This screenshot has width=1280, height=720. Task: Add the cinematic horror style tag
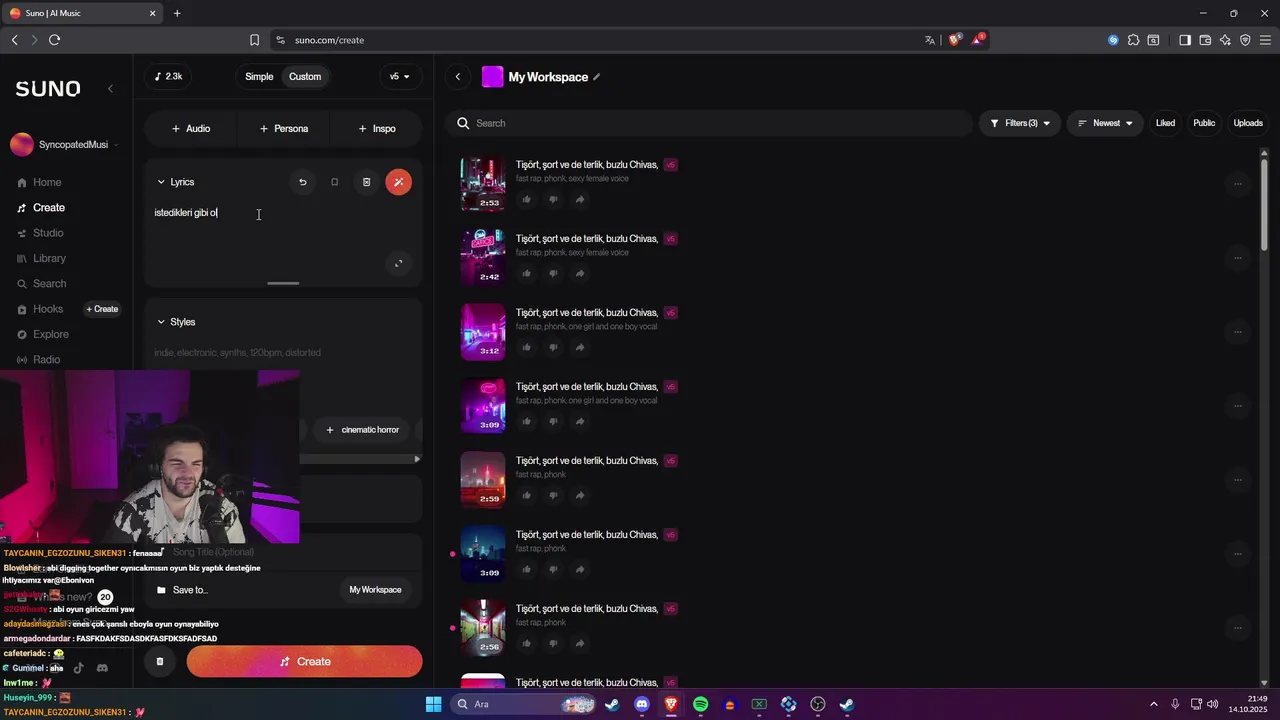pyautogui.click(x=363, y=430)
